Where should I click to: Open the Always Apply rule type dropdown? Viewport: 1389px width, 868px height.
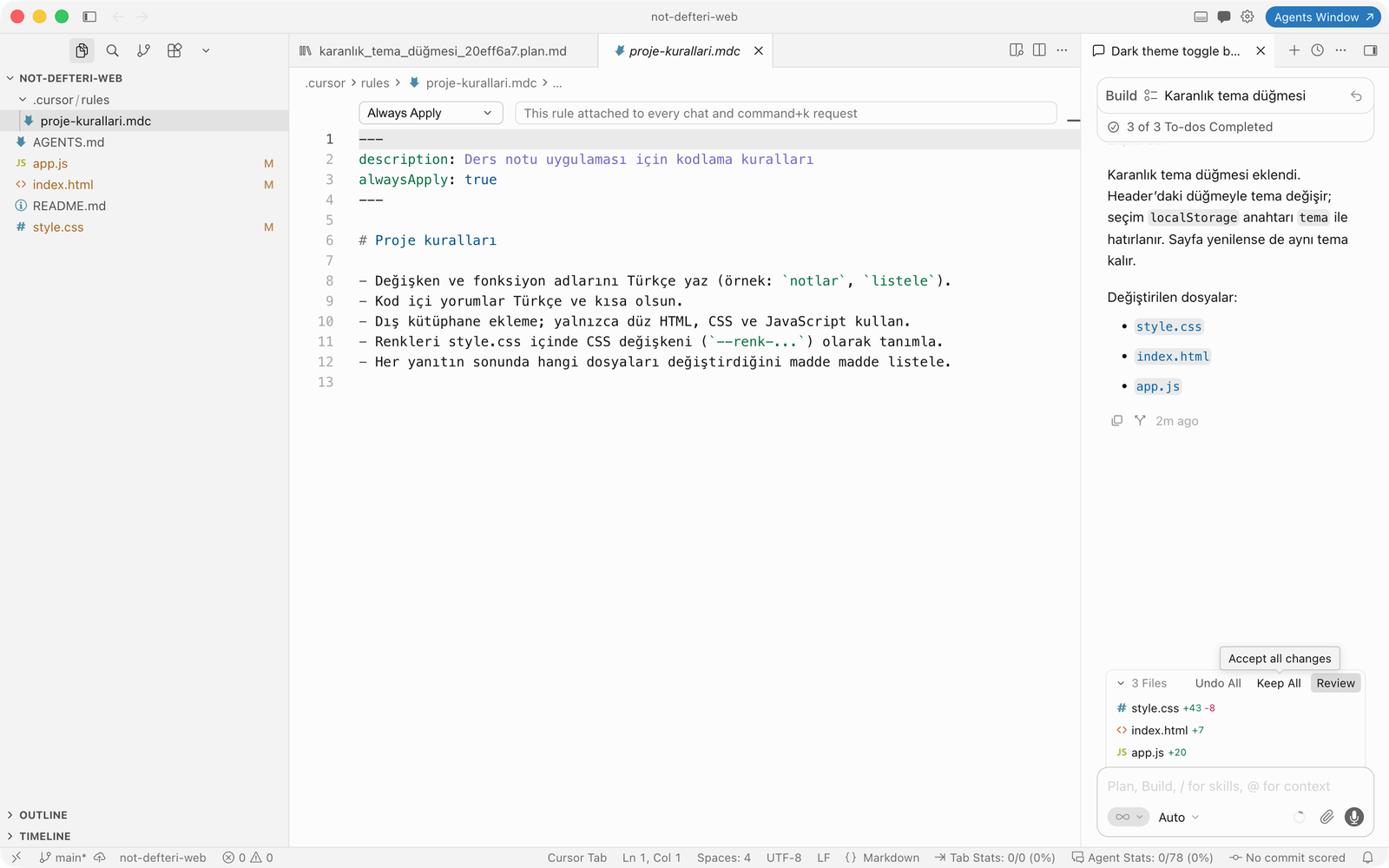pos(431,113)
